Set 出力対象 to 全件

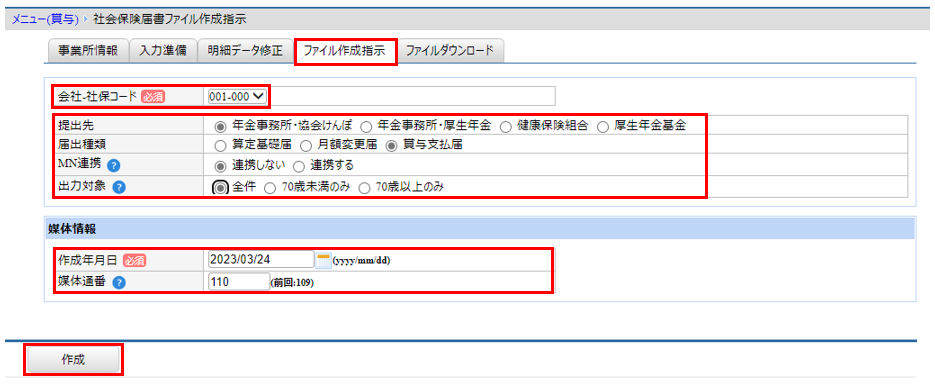[220, 187]
